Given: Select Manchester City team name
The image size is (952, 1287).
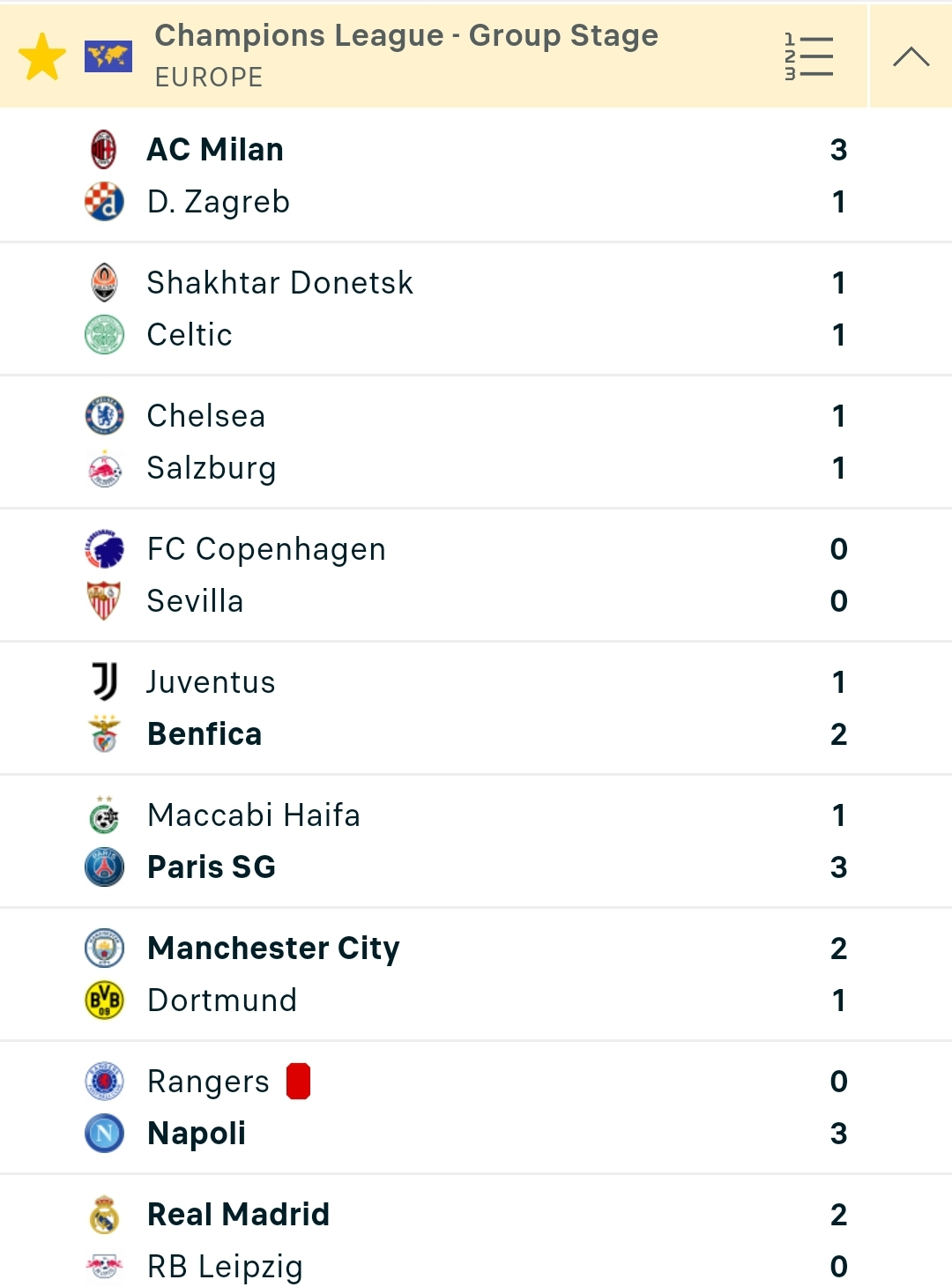Looking at the screenshot, I should tap(273, 949).
